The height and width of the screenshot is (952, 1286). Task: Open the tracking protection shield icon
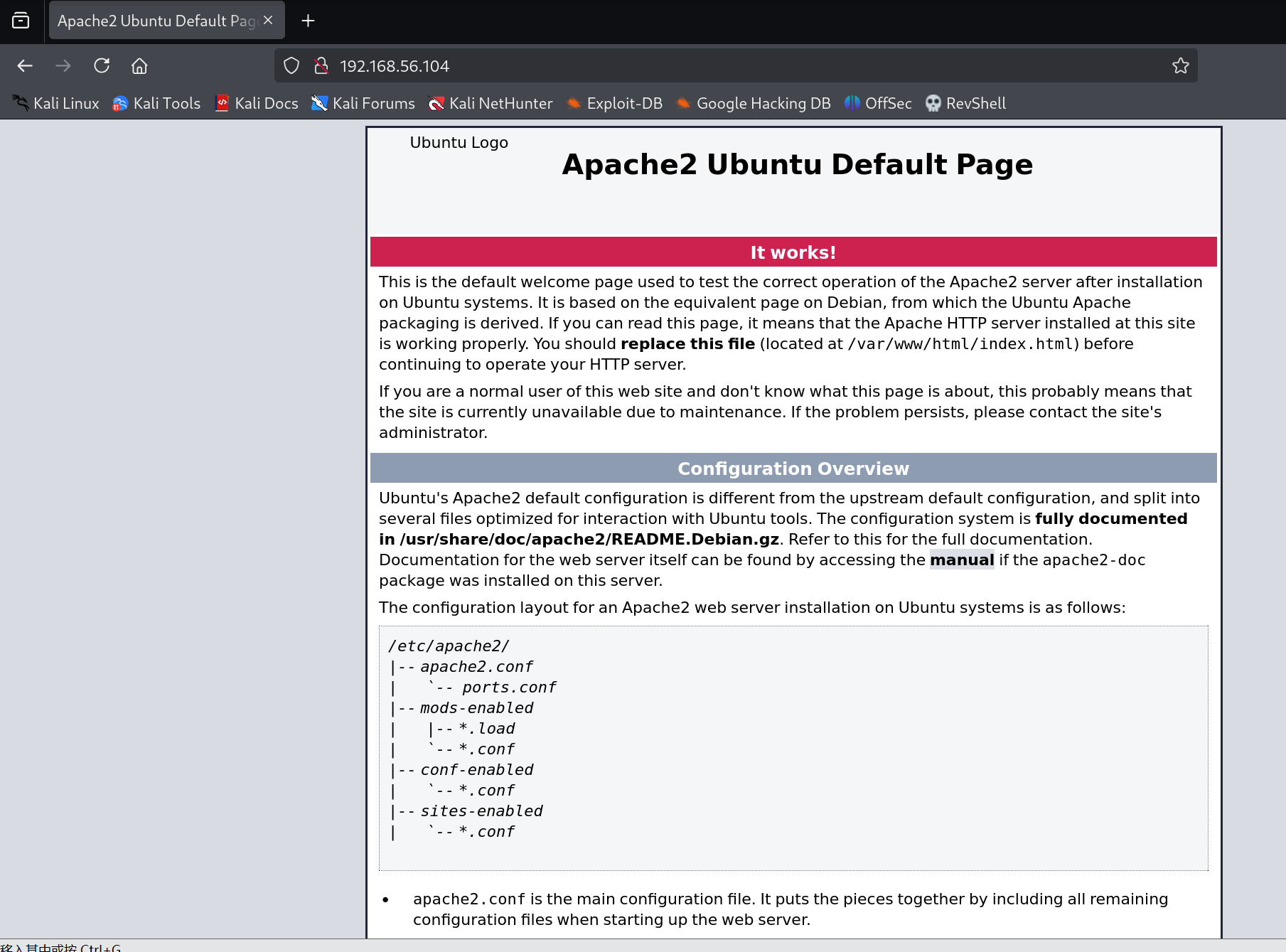pyautogui.click(x=291, y=66)
